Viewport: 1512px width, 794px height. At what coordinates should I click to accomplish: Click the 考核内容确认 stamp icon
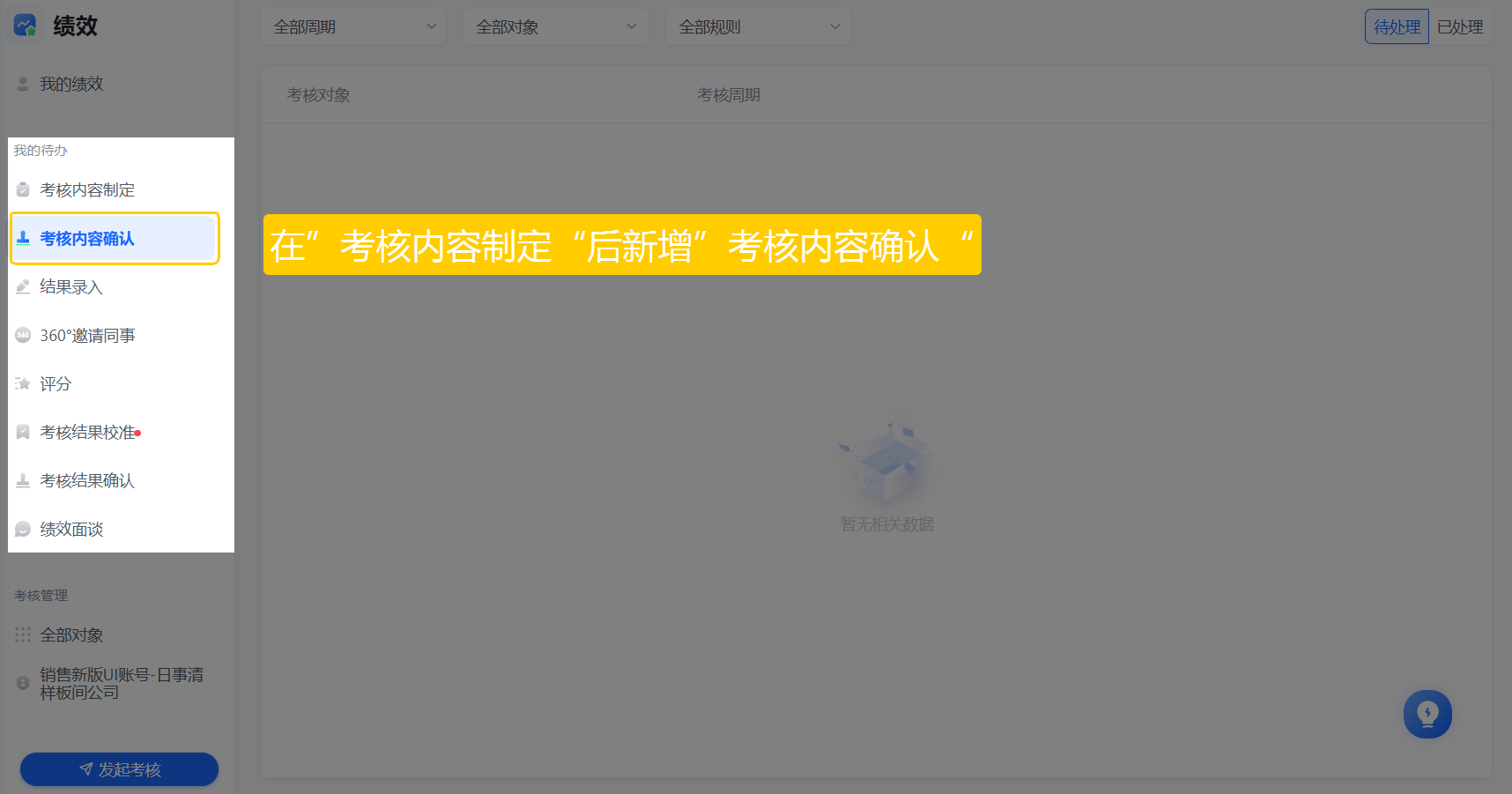pos(23,238)
